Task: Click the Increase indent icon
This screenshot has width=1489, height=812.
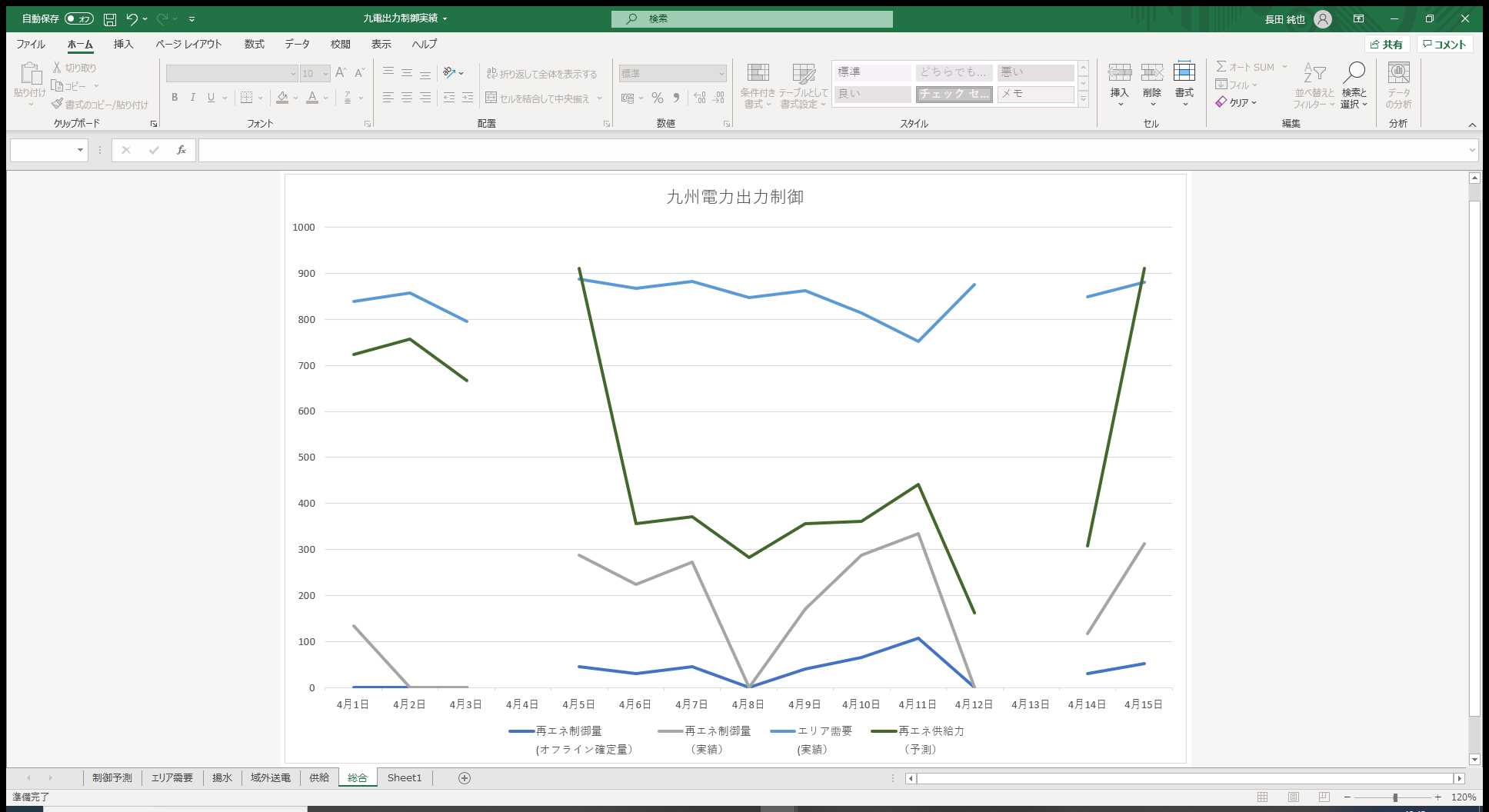Action: (x=468, y=98)
